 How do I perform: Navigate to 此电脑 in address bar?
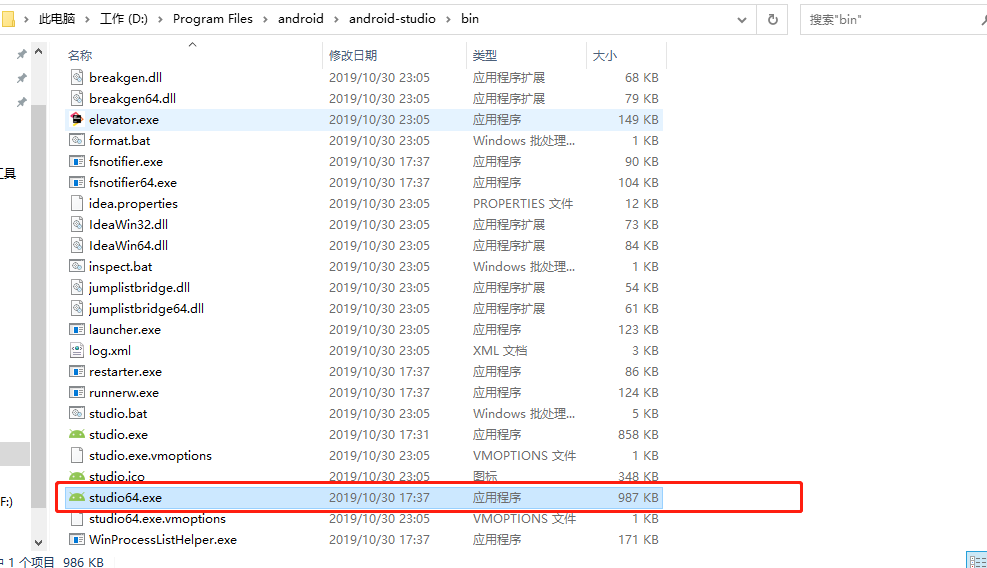(57, 19)
